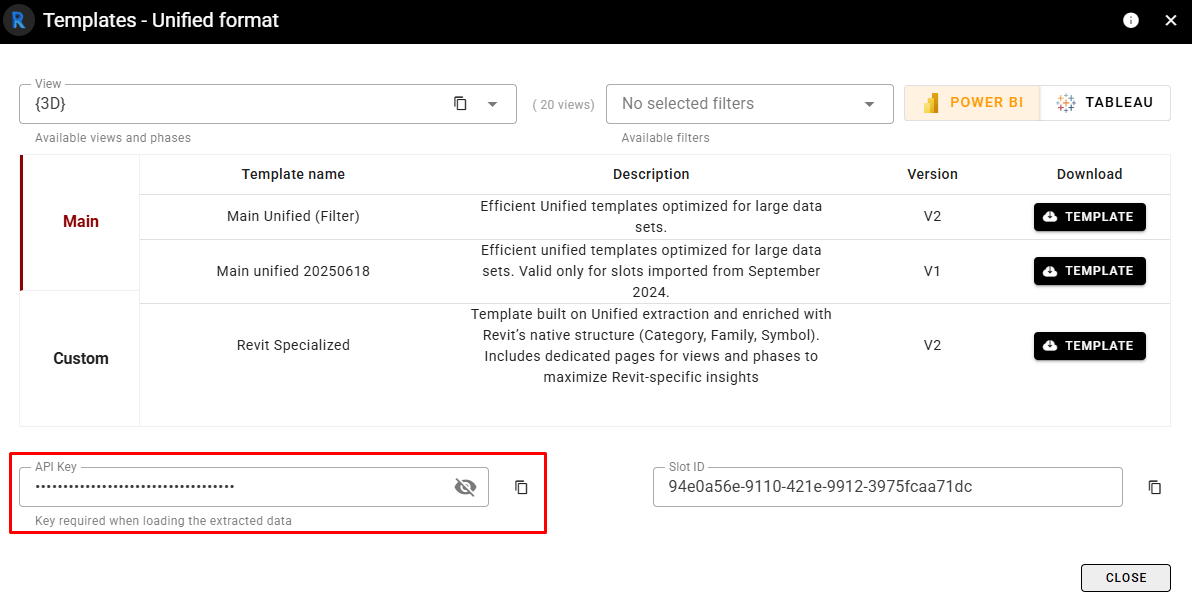Open the filters dropdown
The height and width of the screenshot is (615, 1192).
click(869, 104)
